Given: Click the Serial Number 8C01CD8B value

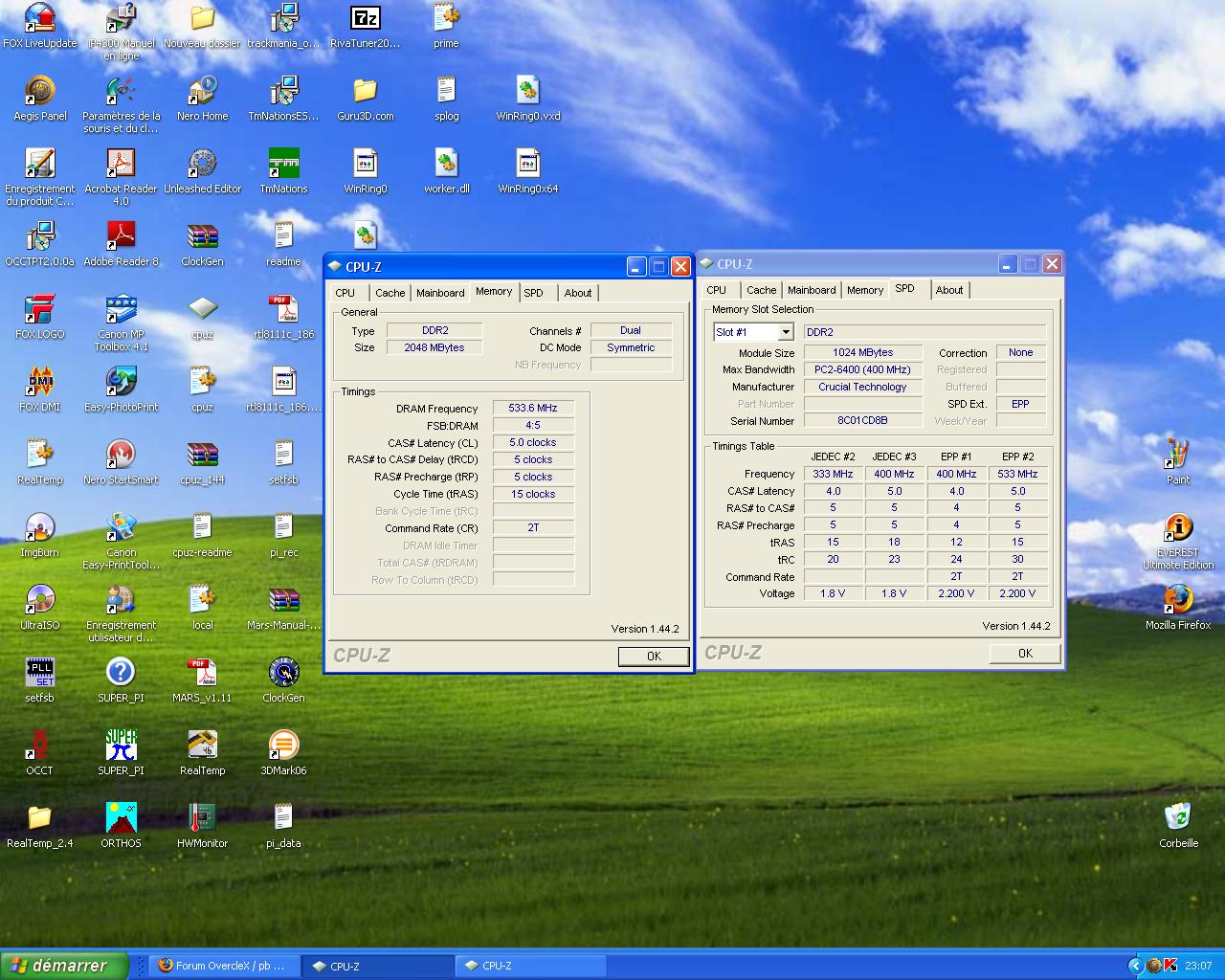Looking at the screenshot, I should point(862,420).
